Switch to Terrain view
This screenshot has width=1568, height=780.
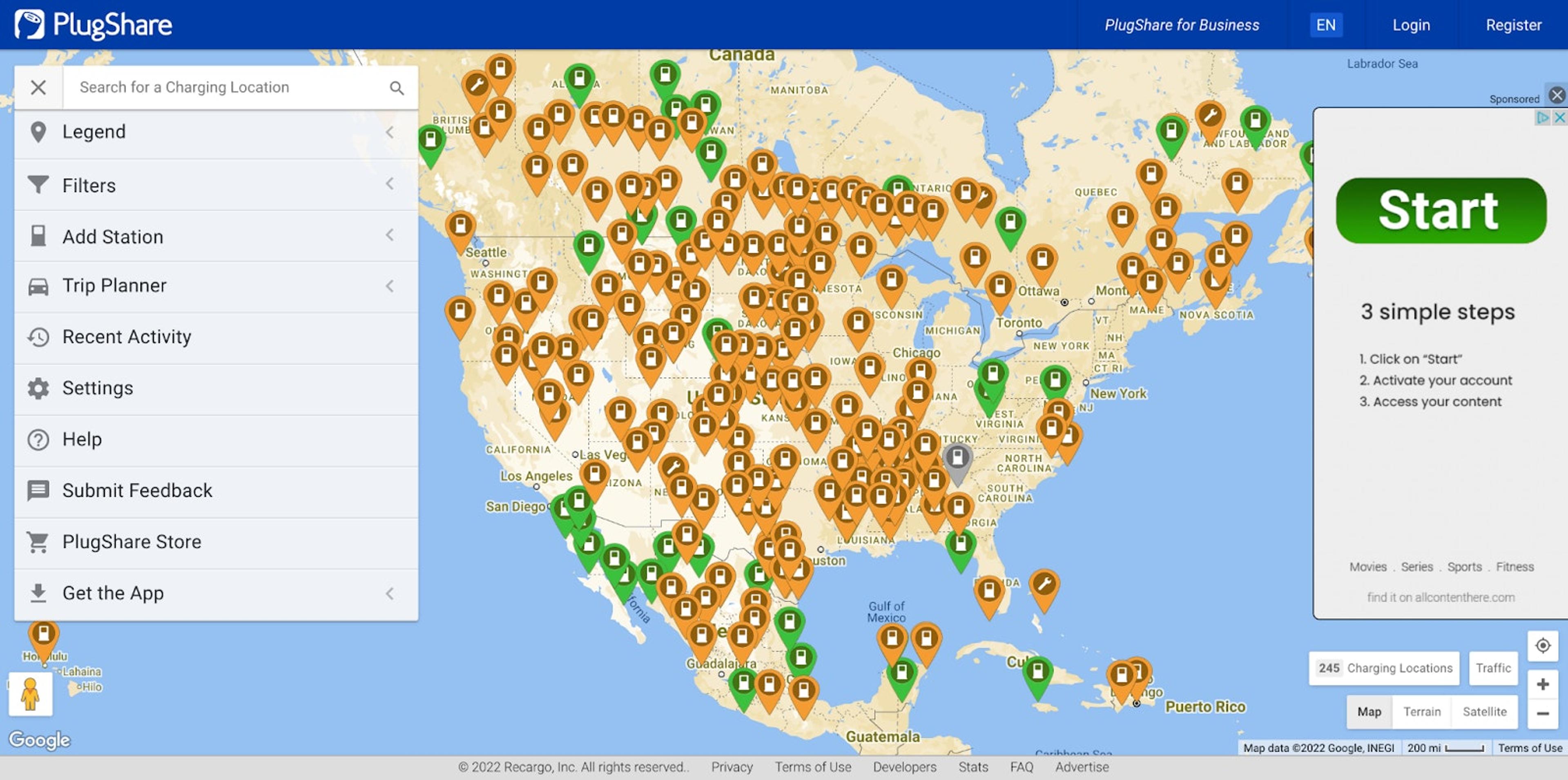1422,712
